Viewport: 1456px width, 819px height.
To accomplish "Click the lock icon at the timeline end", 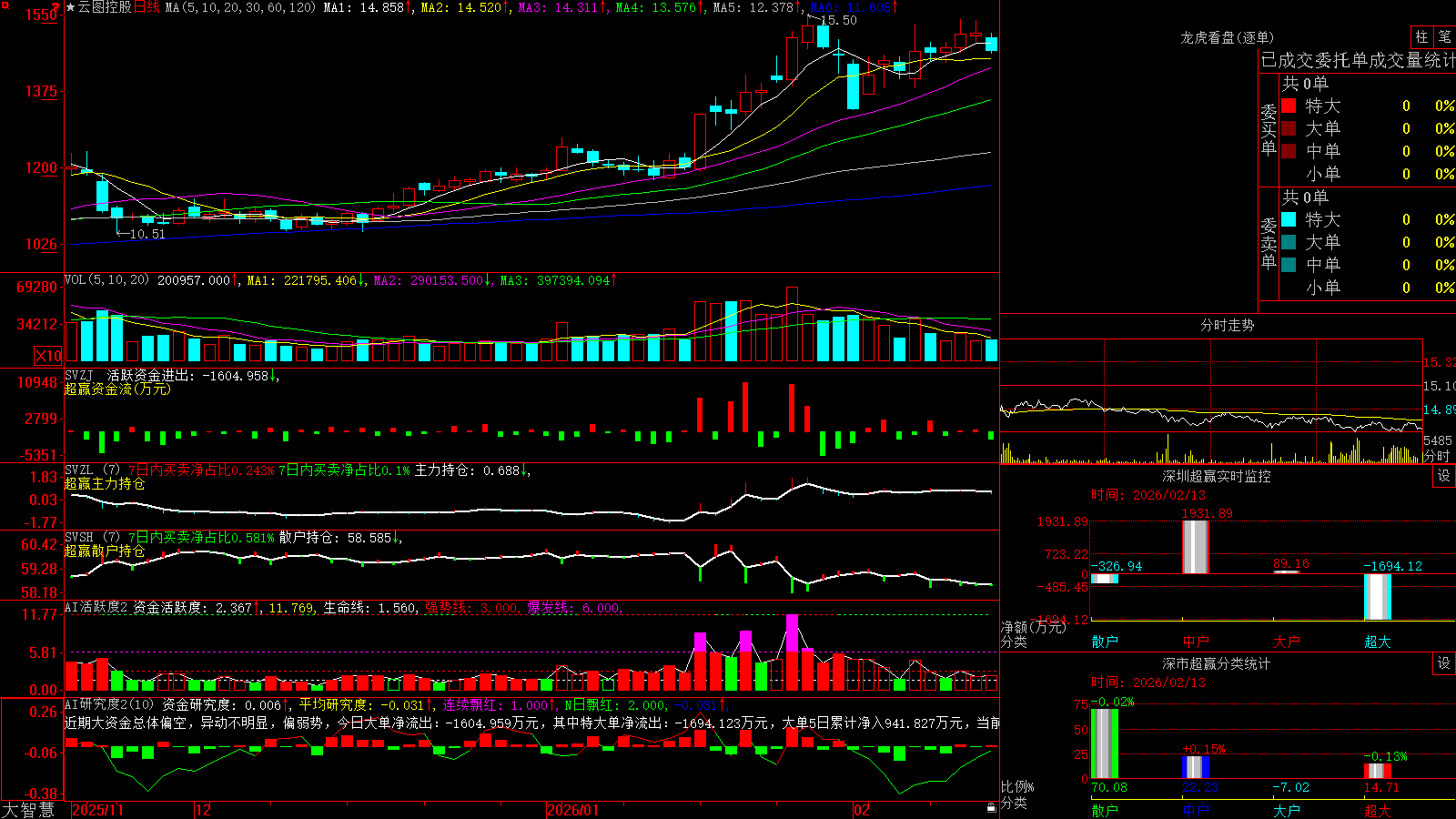I will click(x=991, y=808).
